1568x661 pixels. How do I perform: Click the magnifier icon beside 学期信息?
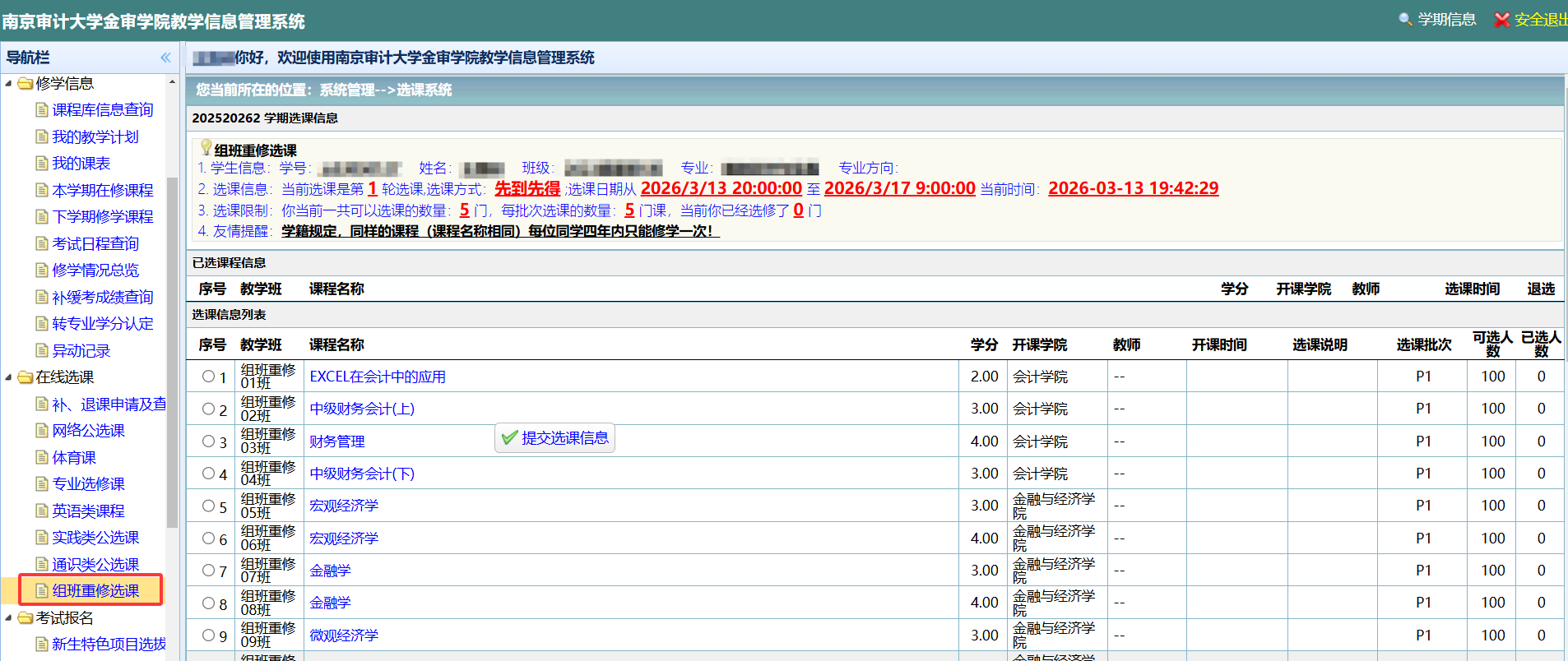coord(1405,20)
